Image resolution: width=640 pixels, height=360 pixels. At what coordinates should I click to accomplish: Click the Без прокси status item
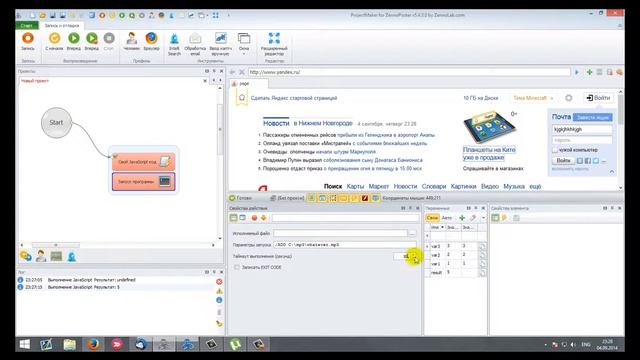pos(287,198)
